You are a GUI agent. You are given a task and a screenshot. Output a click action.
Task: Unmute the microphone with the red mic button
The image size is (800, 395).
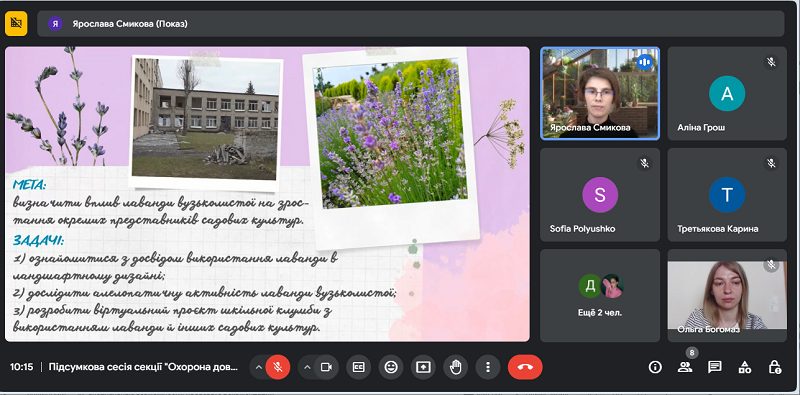pos(278,367)
